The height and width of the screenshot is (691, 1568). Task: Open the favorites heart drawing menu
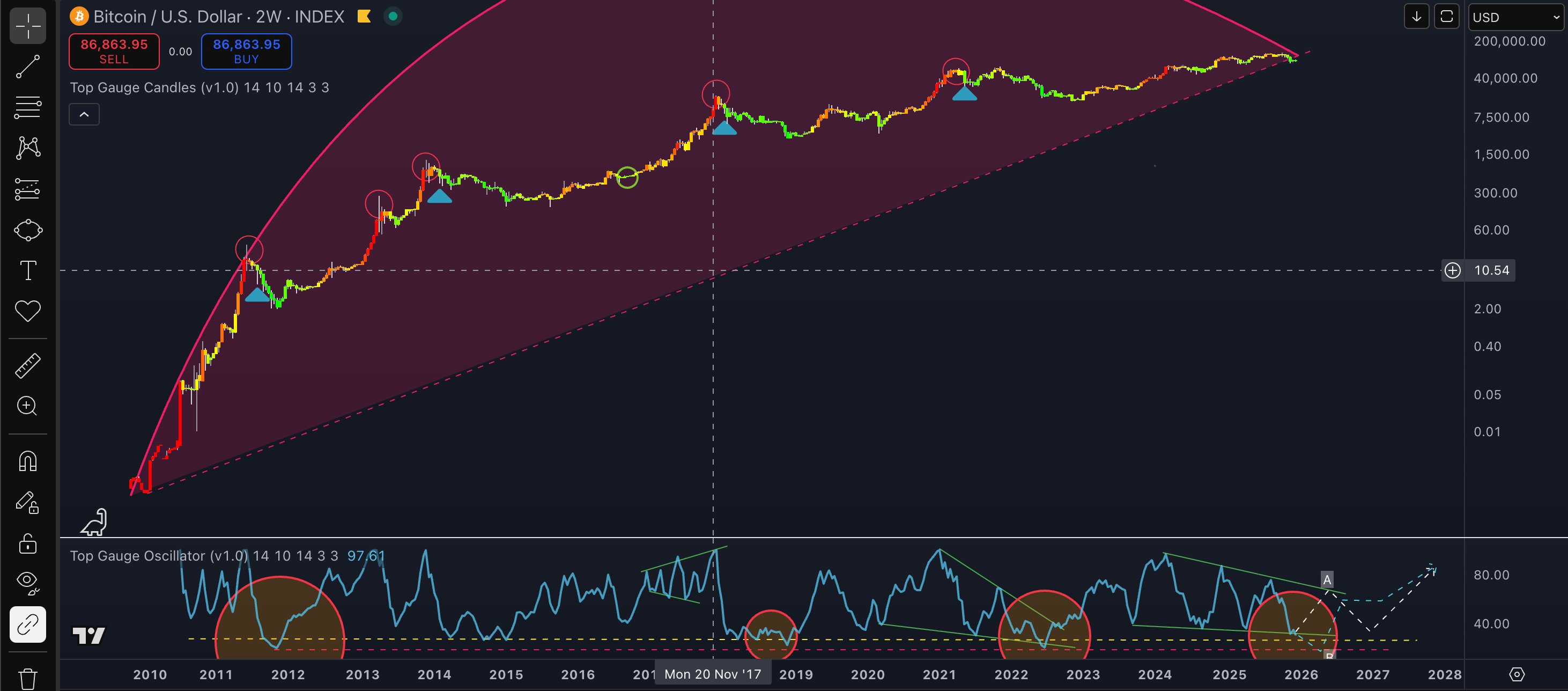(x=27, y=311)
